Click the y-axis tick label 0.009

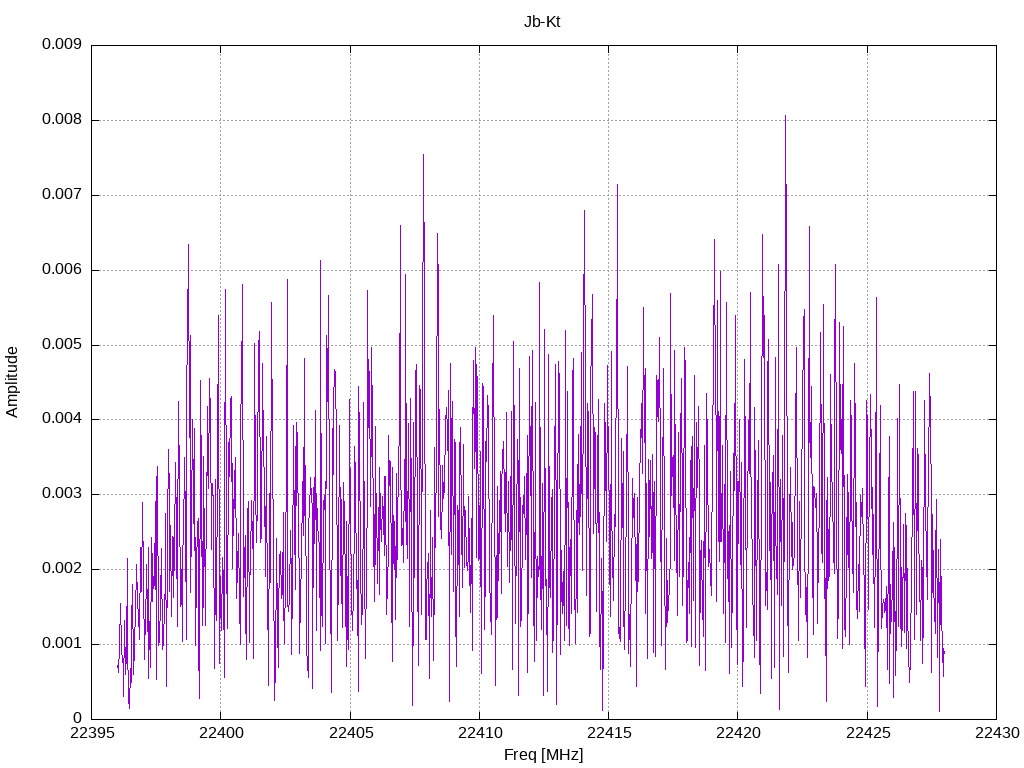62,44
